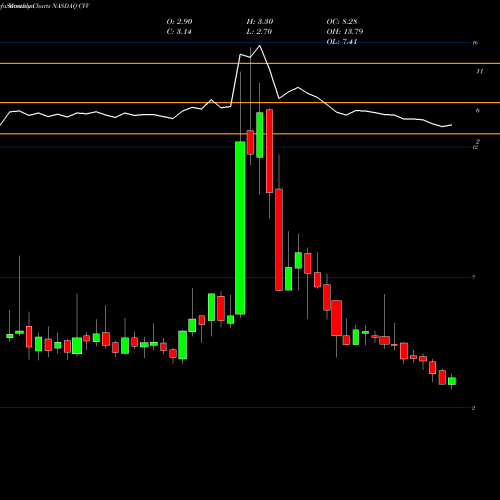
Task: Click the price axis label 11
Action: coord(480,71)
